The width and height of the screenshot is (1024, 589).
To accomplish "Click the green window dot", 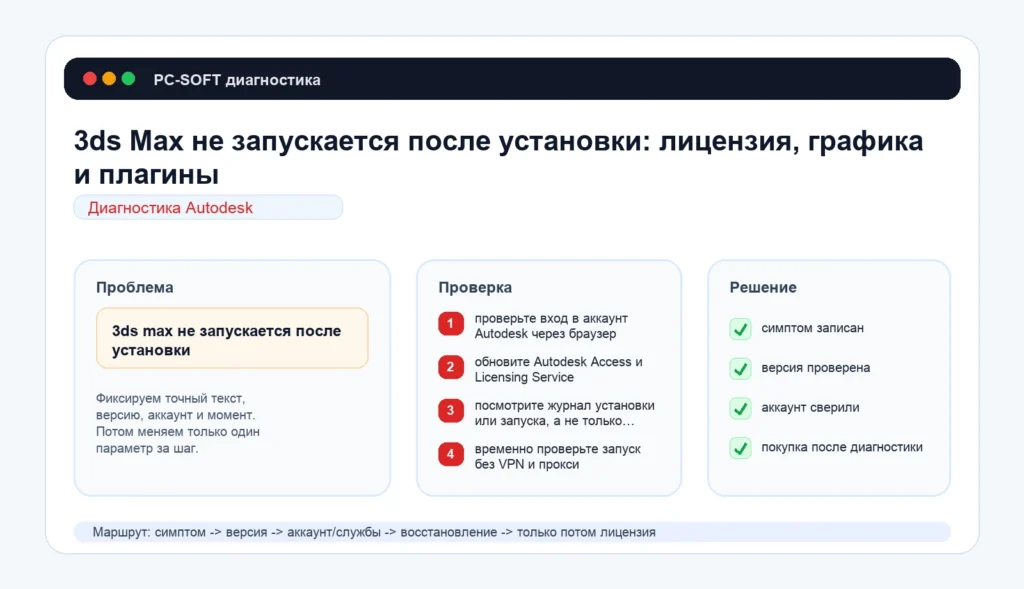I will coord(129,79).
